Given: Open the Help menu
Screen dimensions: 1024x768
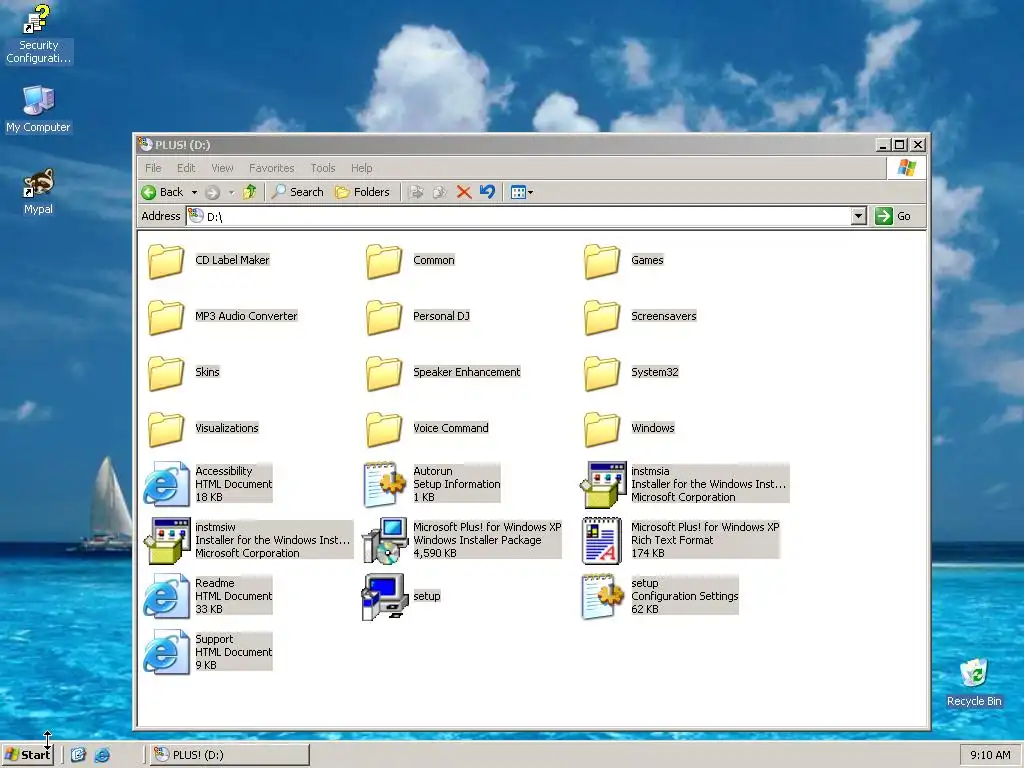Looking at the screenshot, I should tap(361, 168).
